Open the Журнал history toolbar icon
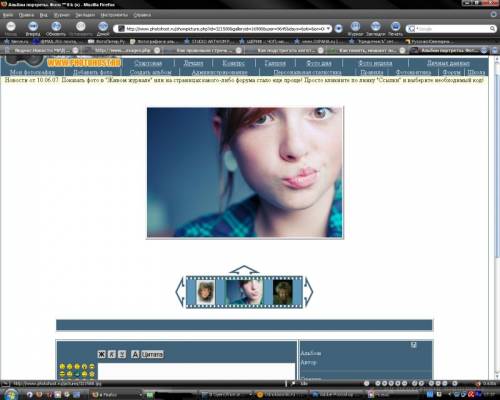The width and height of the screenshot is (500, 400). pos(355,26)
